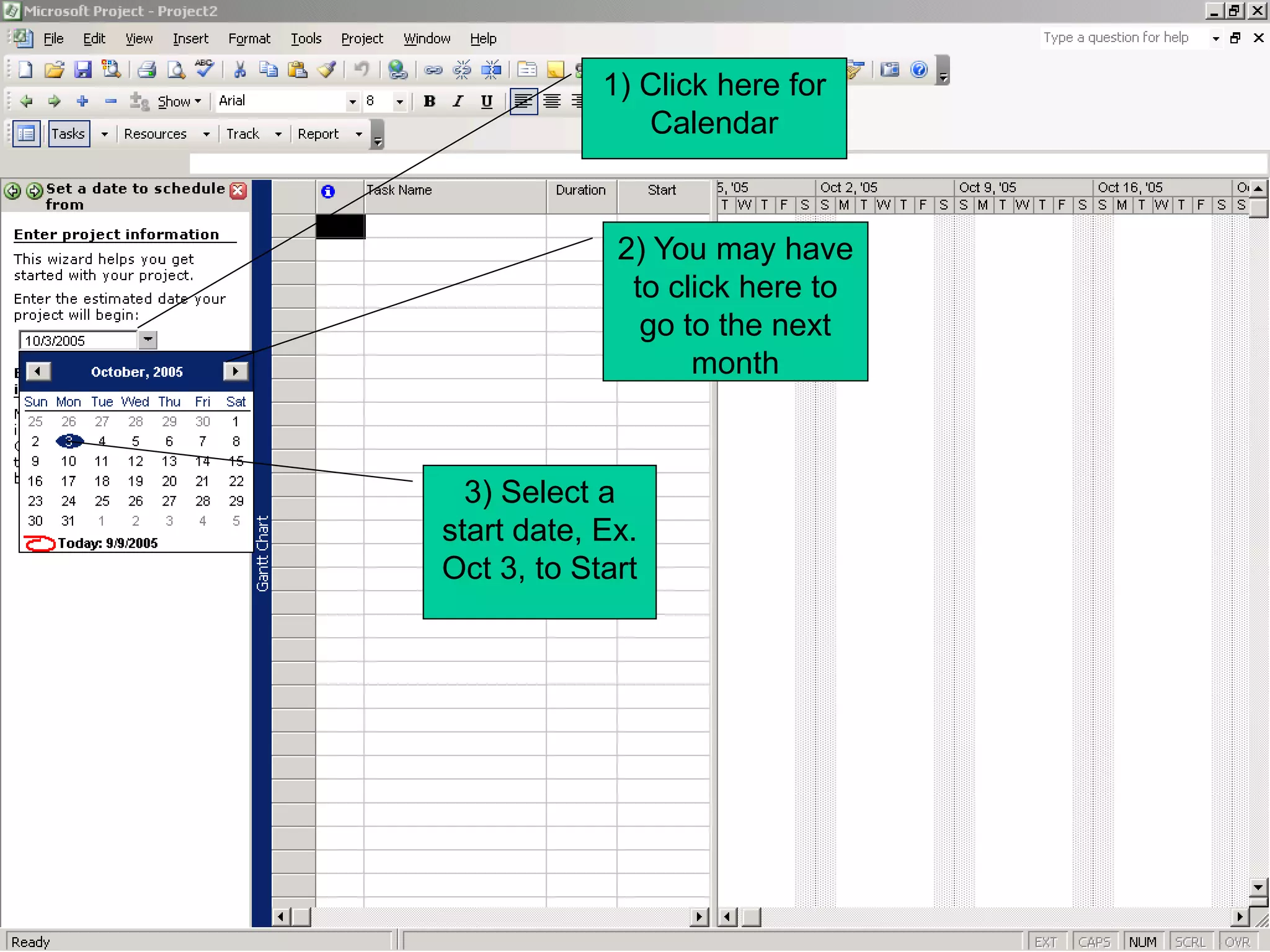This screenshot has height=952, width=1270.
Task: Click the Gantt chart horizontal scrollbar thumb
Action: point(751,917)
